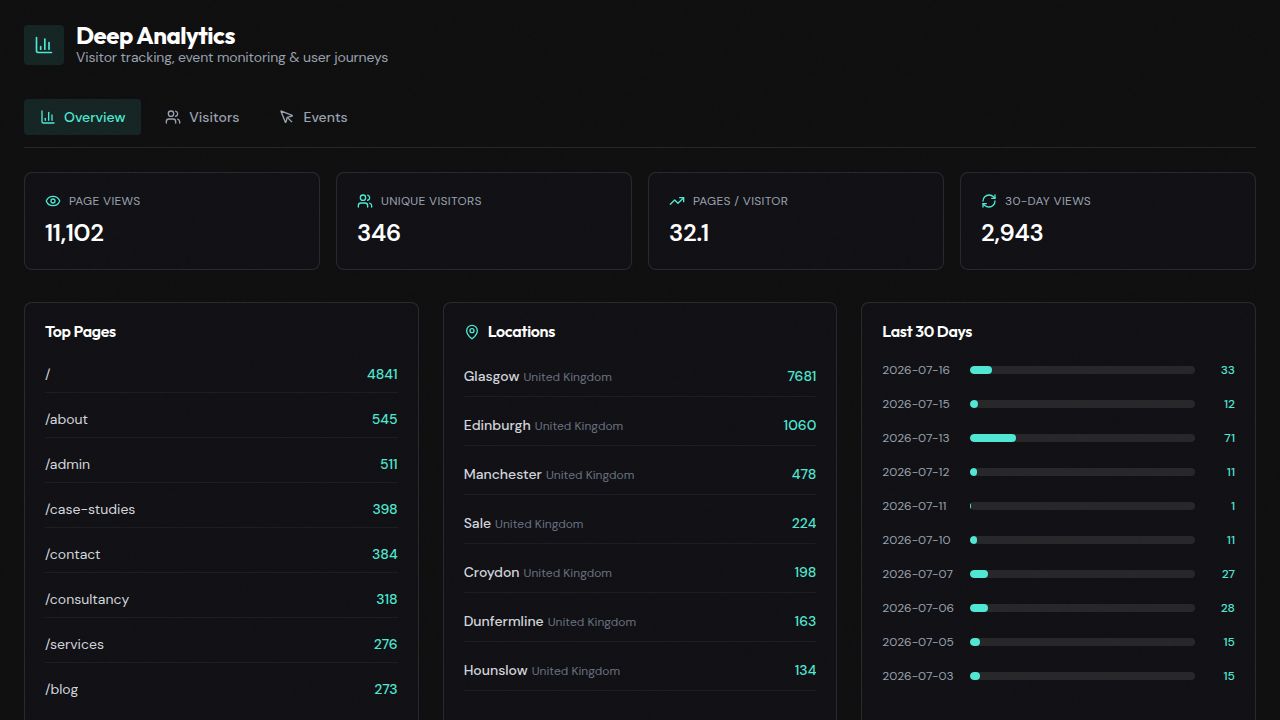Select the "/" row in Top Pages
Viewport: 1280px width, 720px height.
tap(221, 374)
